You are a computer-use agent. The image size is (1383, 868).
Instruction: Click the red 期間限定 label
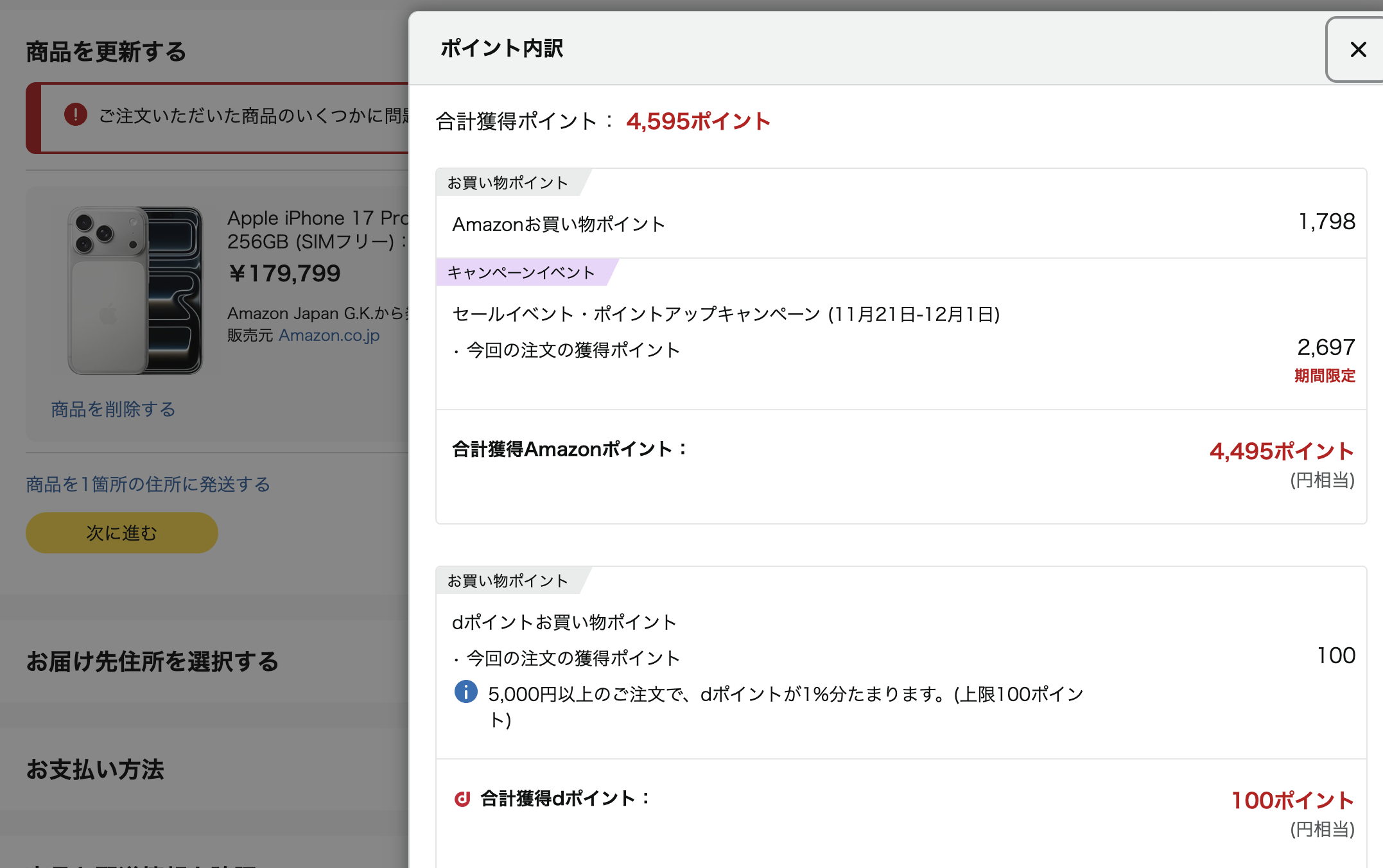coord(1324,376)
